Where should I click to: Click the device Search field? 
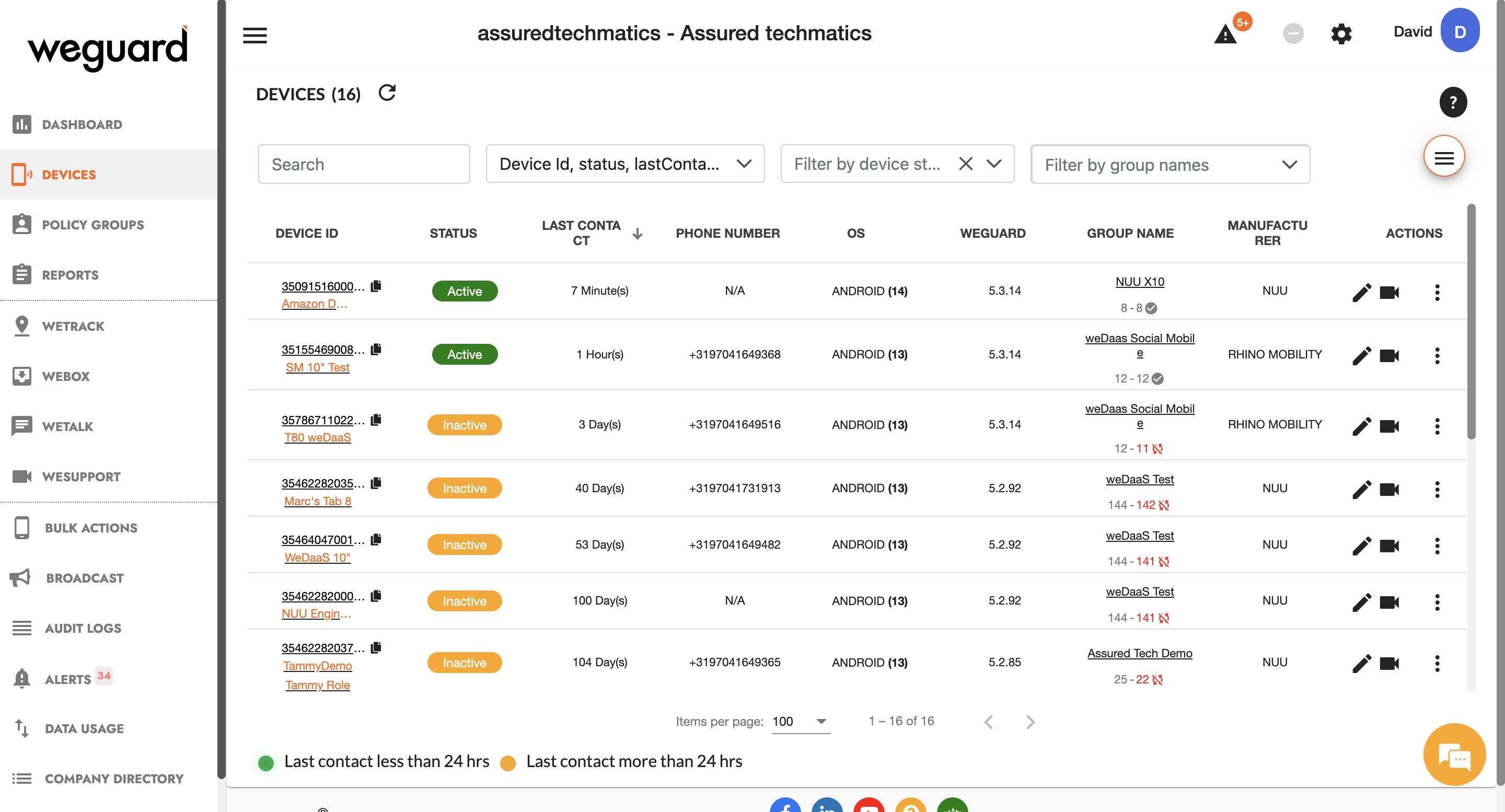[x=363, y=164]
